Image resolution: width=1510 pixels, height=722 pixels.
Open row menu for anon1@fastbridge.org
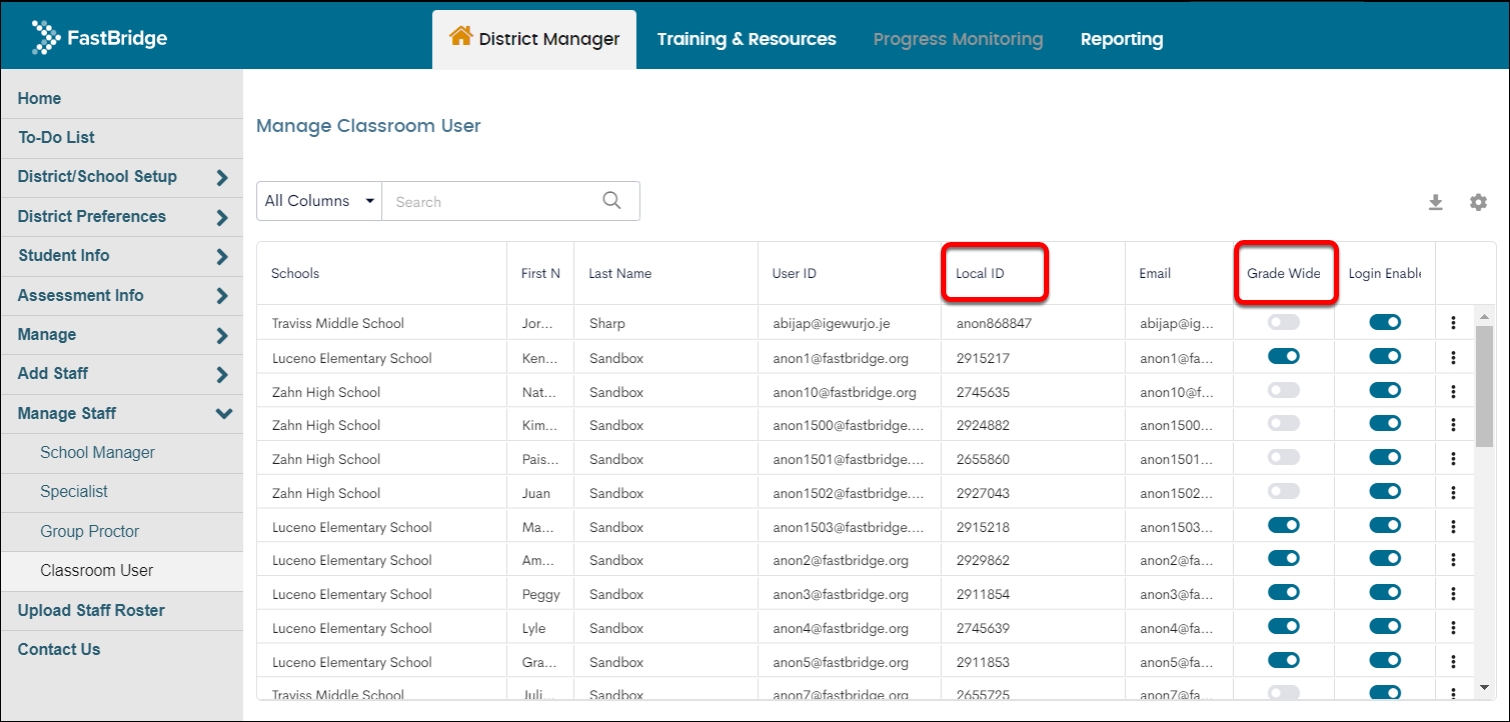1453,357
